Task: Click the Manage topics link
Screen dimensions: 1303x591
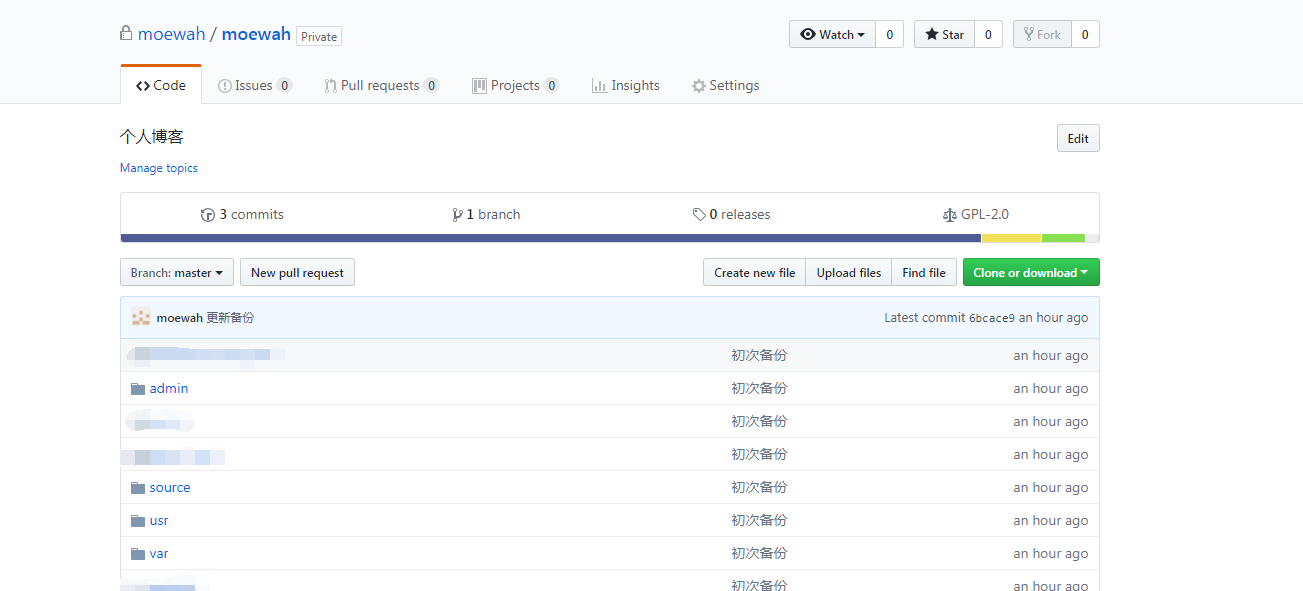Action: [159, 168]
